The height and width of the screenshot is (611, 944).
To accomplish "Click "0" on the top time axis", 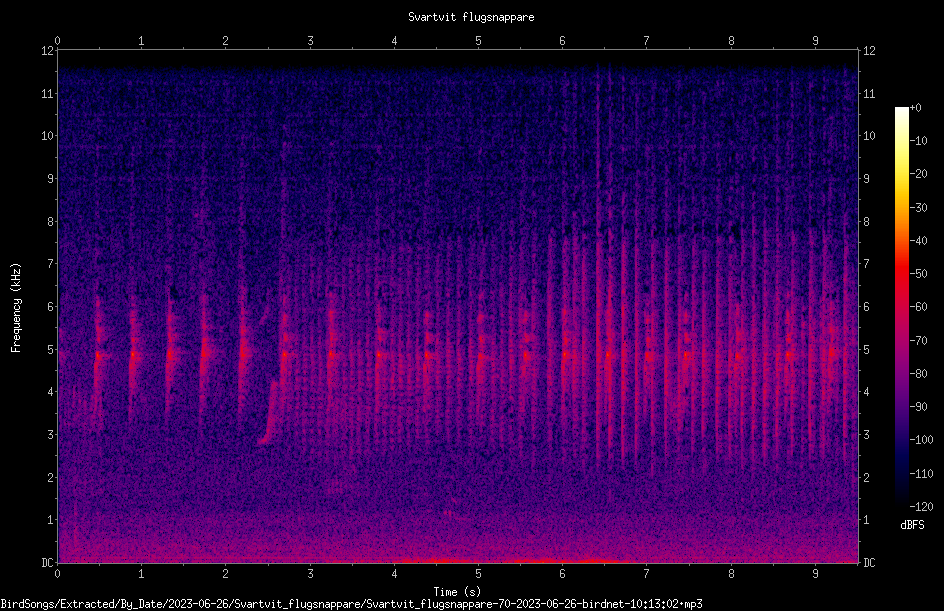I will (x=57, y=41).
